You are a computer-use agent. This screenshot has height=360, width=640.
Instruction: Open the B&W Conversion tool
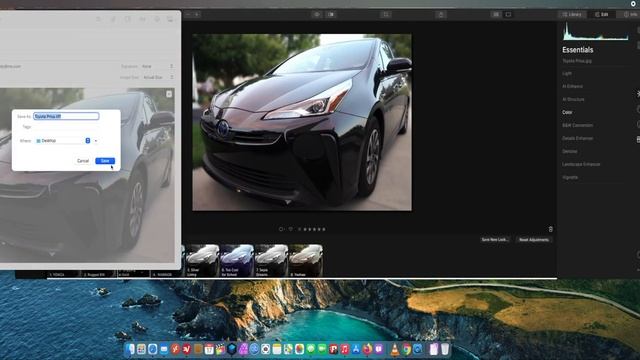point(578,125)
